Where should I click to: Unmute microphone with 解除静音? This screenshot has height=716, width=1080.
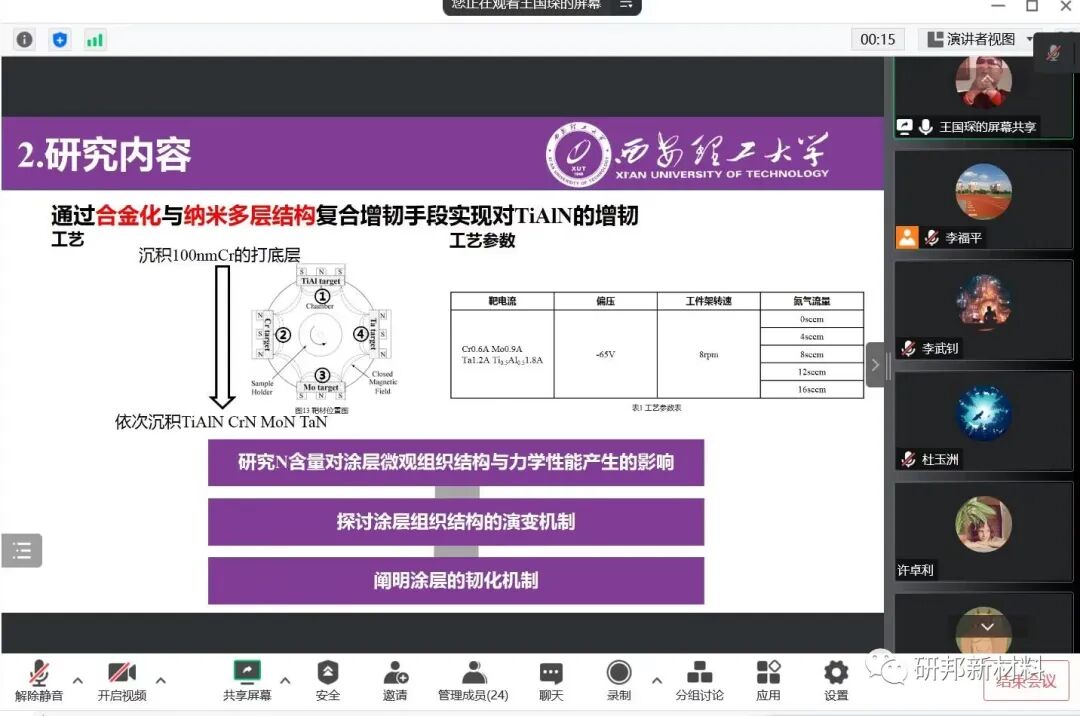click(x=39, y=680)
